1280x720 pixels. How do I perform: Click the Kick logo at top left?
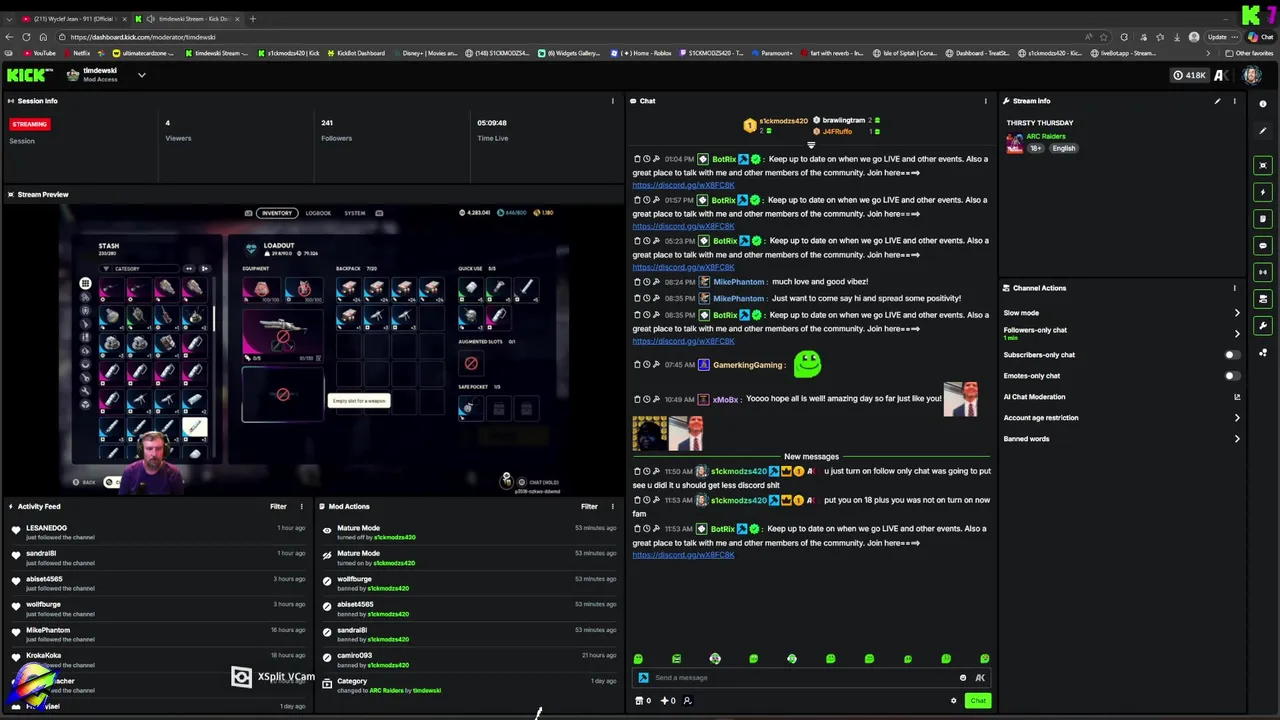point(27,75)
